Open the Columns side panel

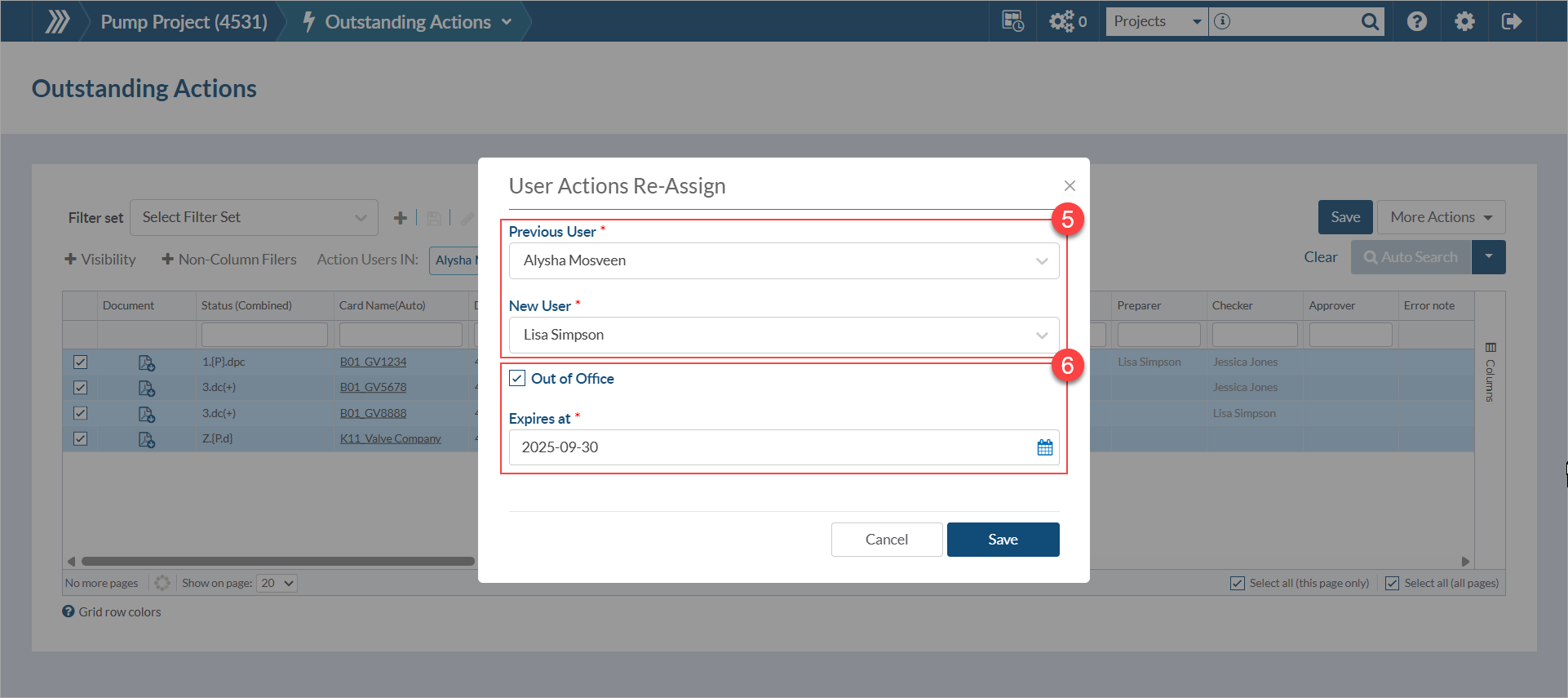click(x=1490, y=374)
